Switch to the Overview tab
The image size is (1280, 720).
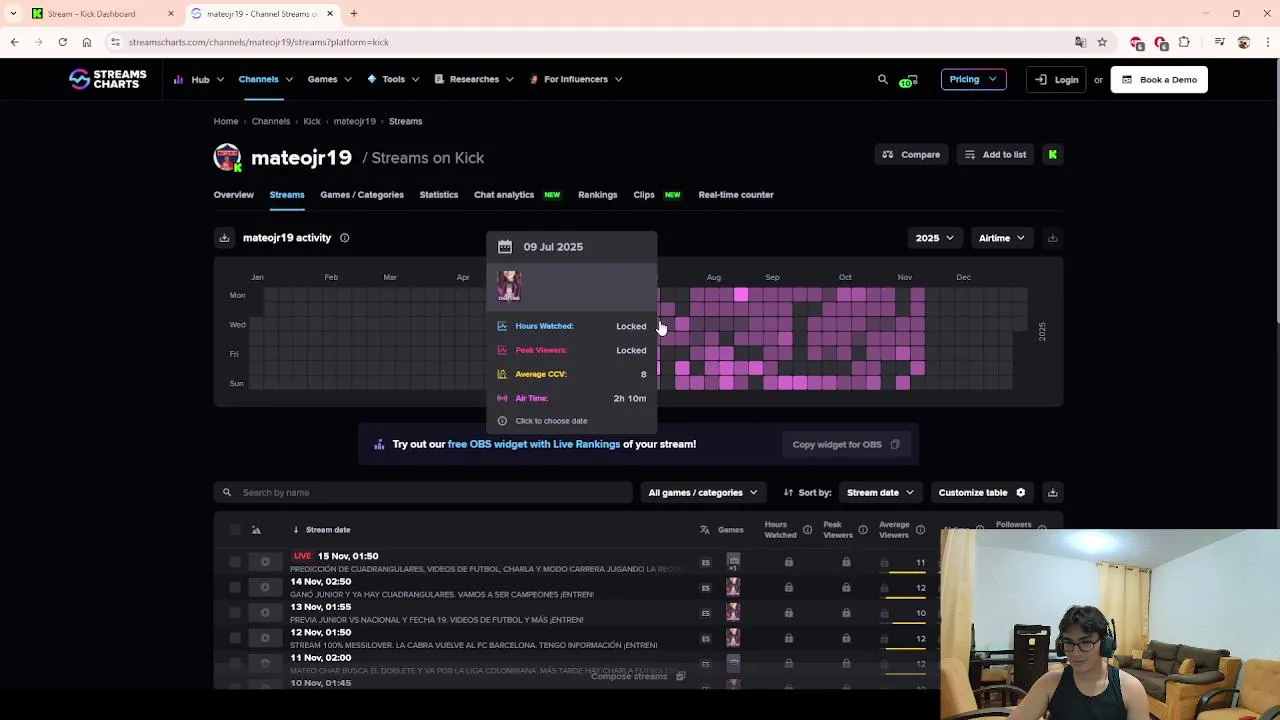coord(233,195)
